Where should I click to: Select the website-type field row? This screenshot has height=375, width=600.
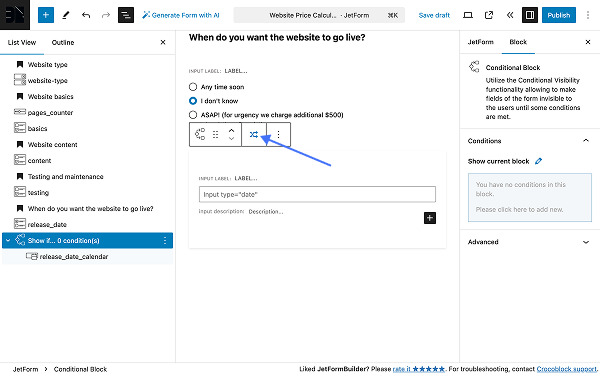point(88,81)
